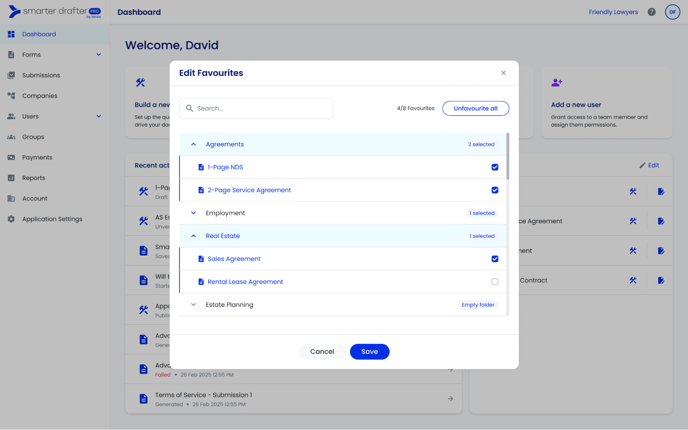Click the Application Settings gear icon

(x=11, y=219)
